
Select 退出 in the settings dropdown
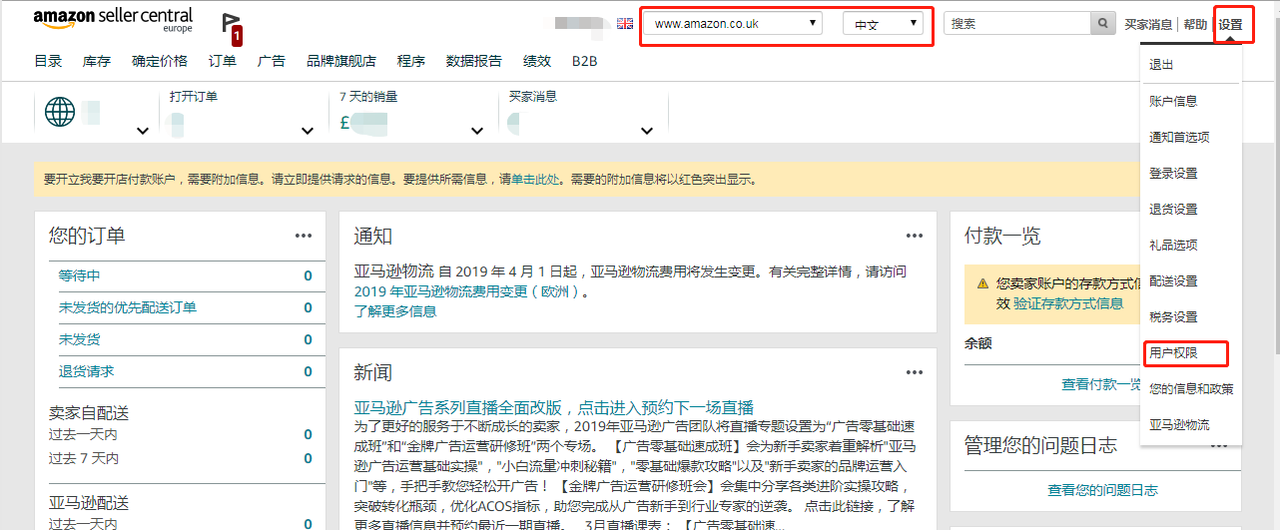1161,65
